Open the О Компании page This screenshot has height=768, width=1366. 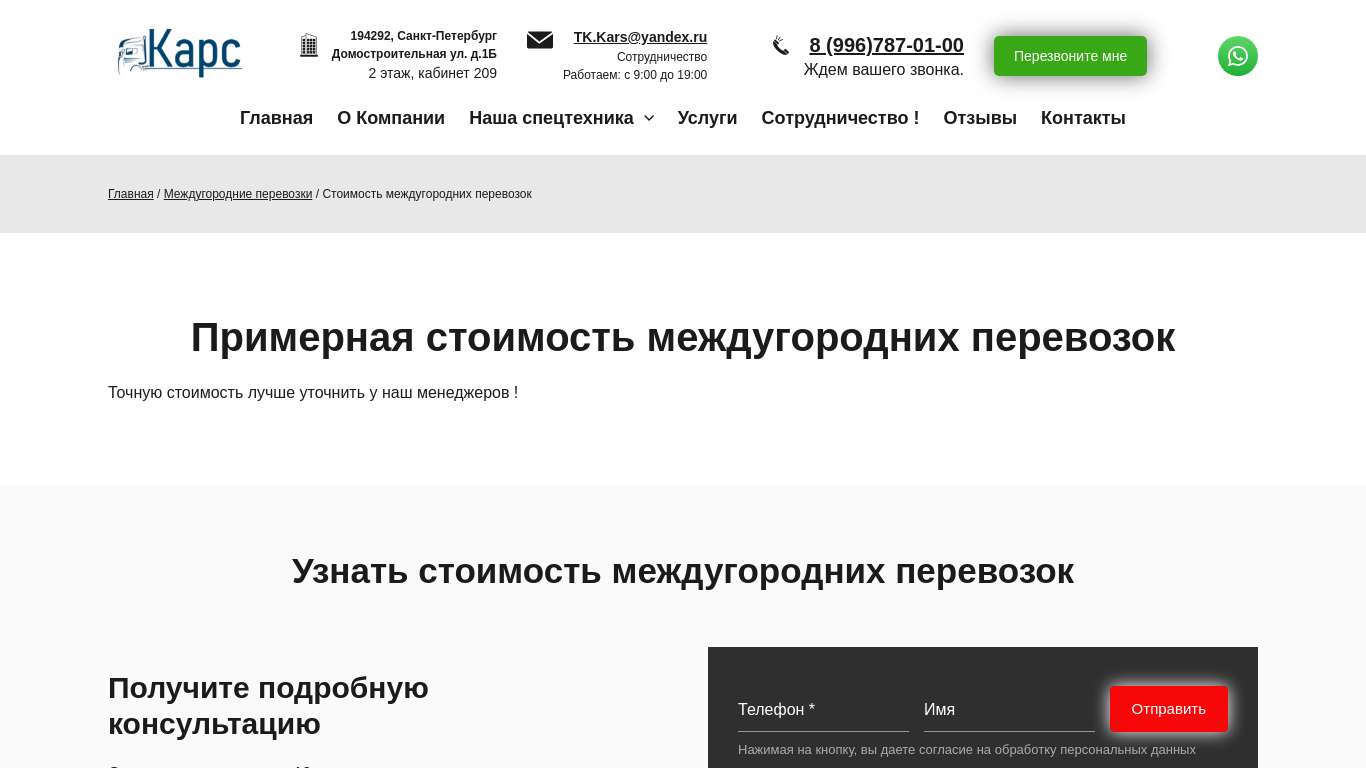391,118
